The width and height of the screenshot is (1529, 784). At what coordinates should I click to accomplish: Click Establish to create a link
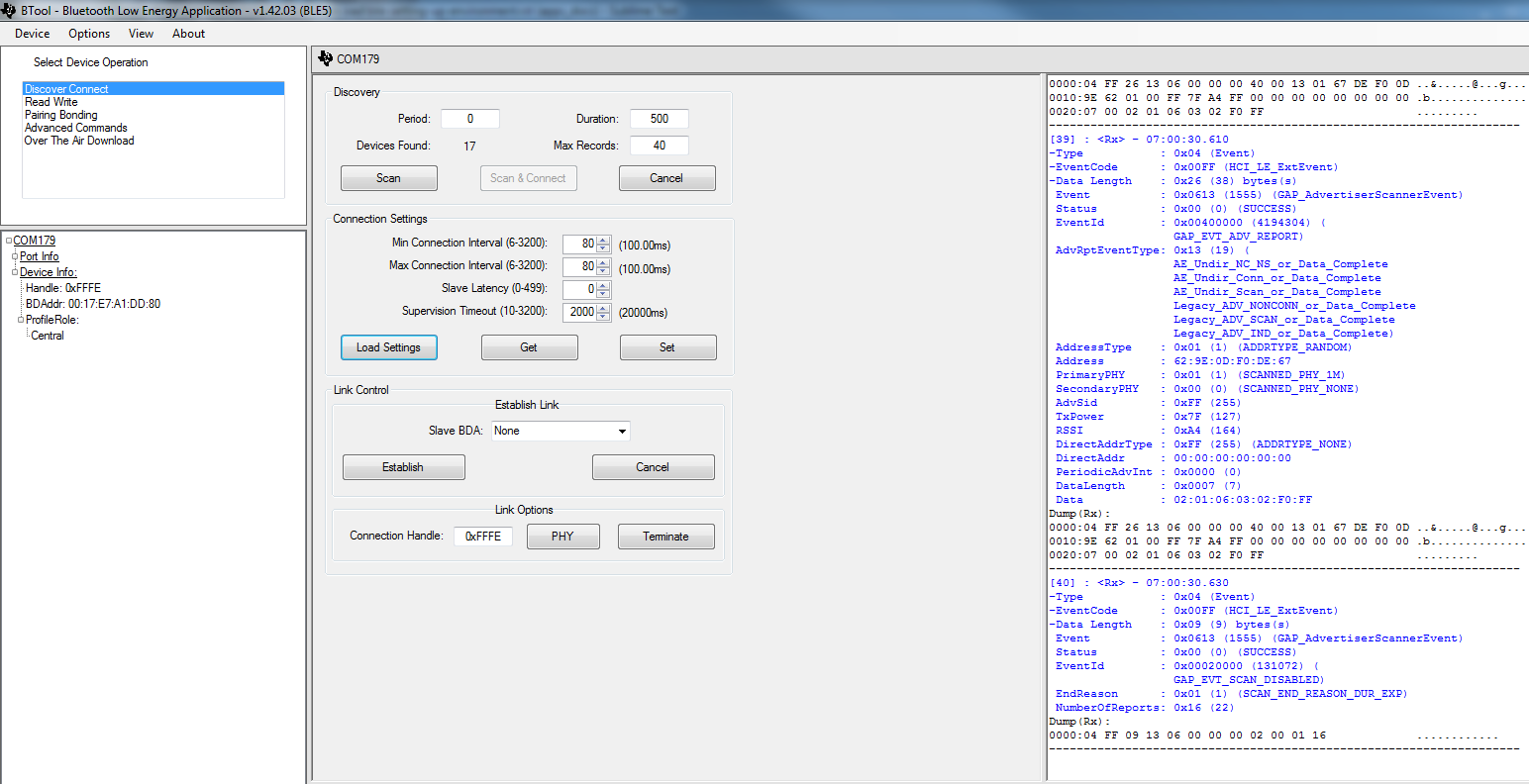(403, 466)
